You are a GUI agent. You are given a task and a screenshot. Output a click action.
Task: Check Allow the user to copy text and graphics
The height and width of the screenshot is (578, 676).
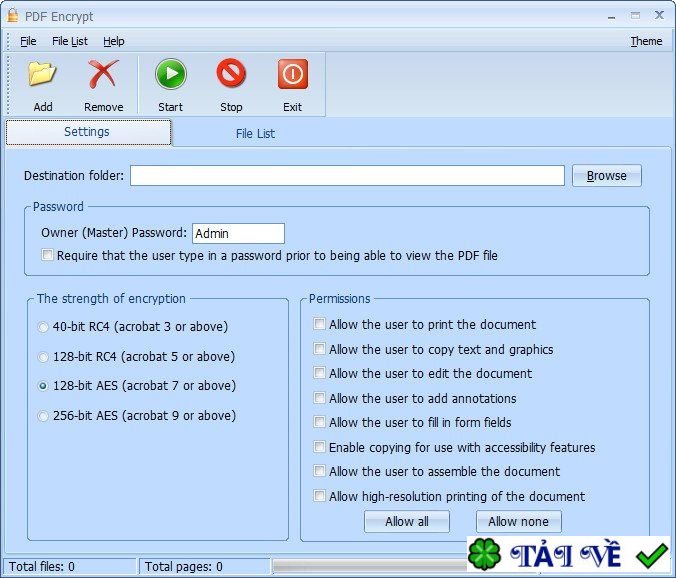319,348
